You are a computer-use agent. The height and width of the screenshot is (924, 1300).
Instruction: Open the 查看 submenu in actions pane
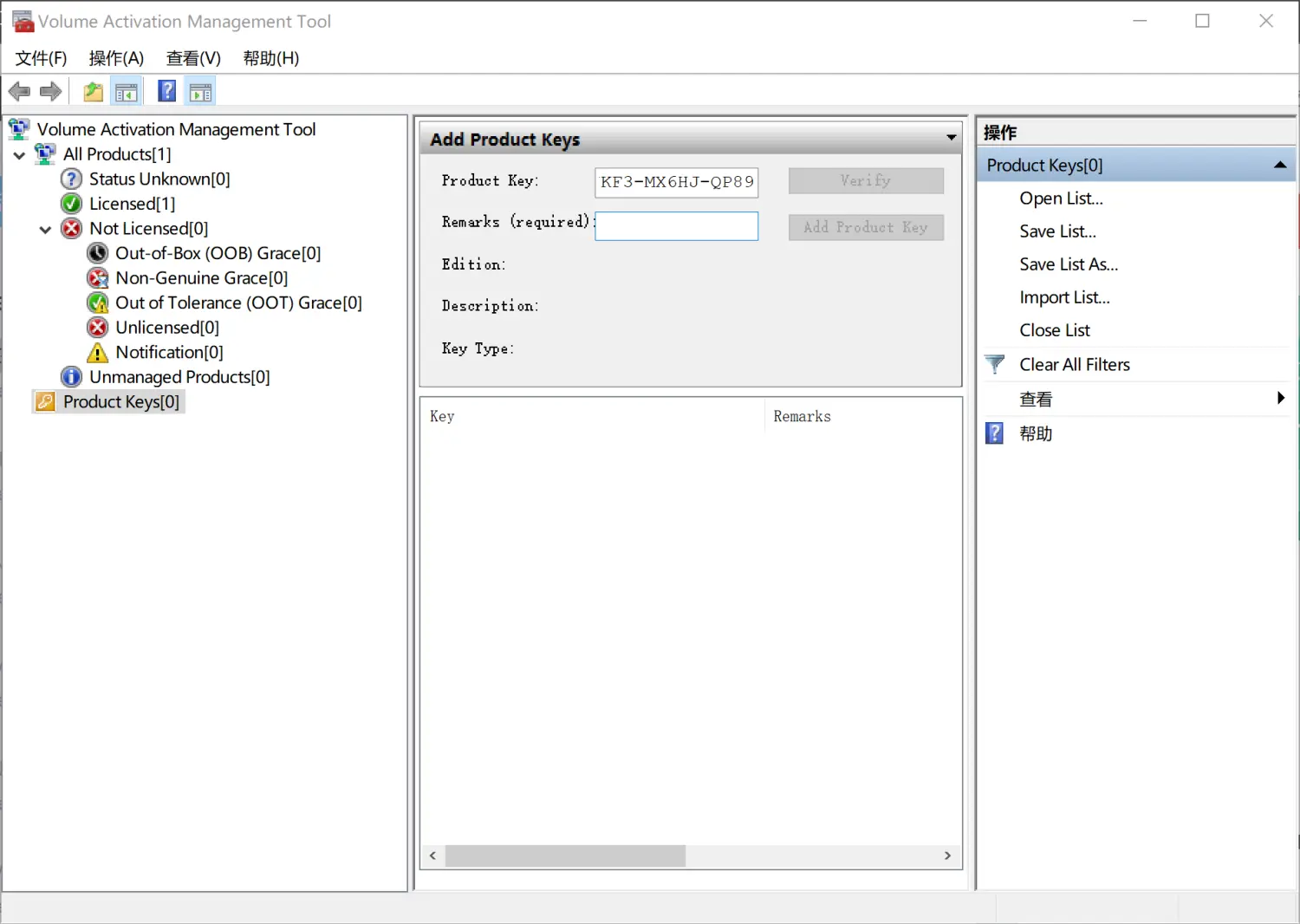click(1280, 399)
